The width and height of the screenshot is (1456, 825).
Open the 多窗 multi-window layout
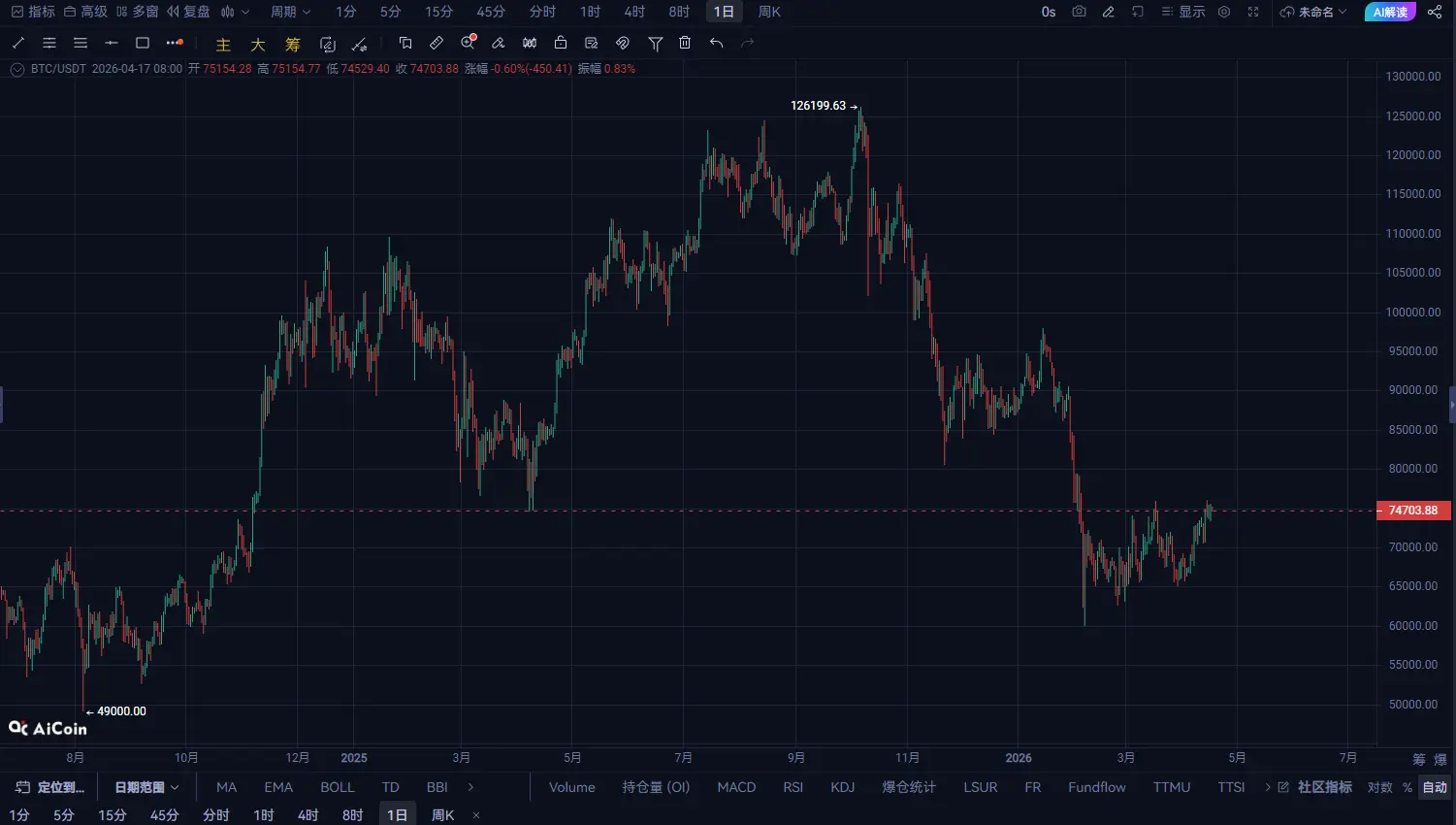[x=137, y=12]
